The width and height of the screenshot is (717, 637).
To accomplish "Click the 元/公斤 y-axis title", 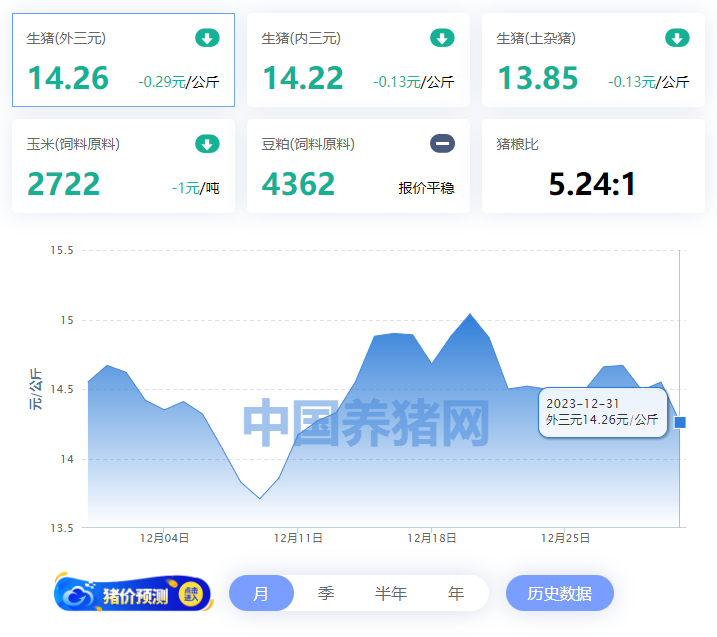I will click(x=36, y=389).
